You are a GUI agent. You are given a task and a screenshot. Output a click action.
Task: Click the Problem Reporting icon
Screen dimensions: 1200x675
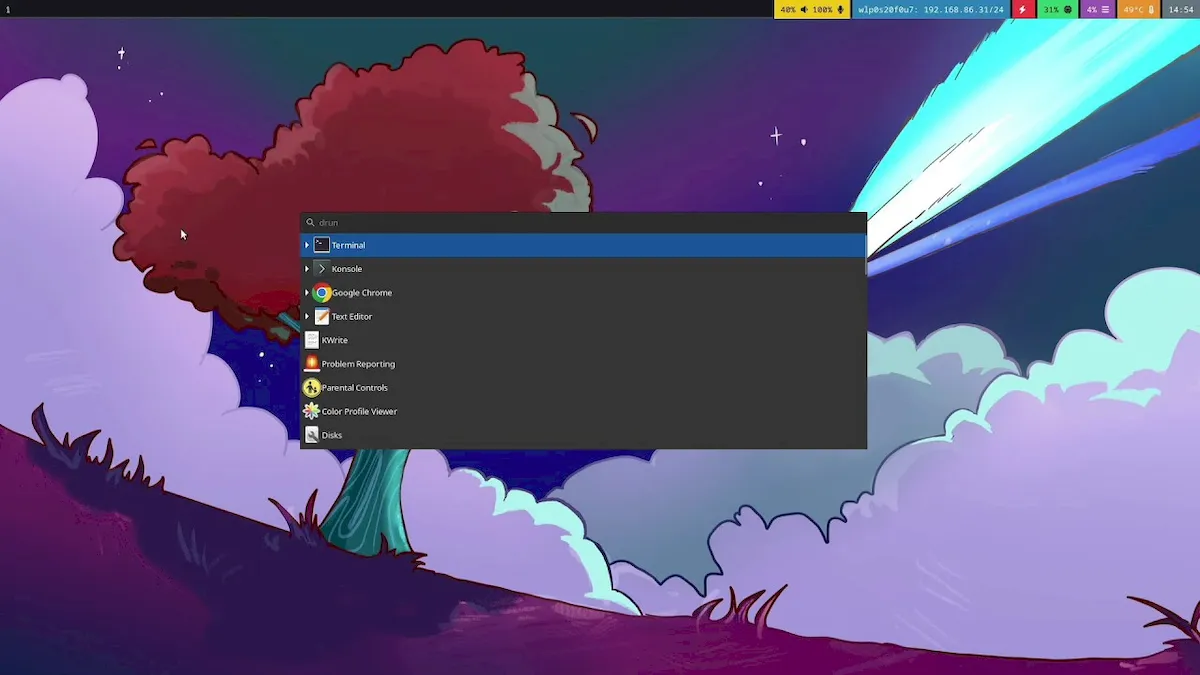tap(311, 364)
